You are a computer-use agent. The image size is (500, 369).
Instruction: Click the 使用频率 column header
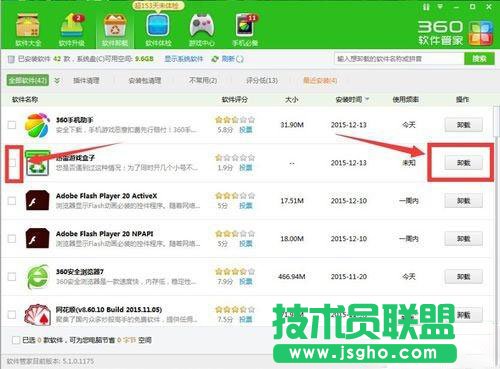pos(406,99)
